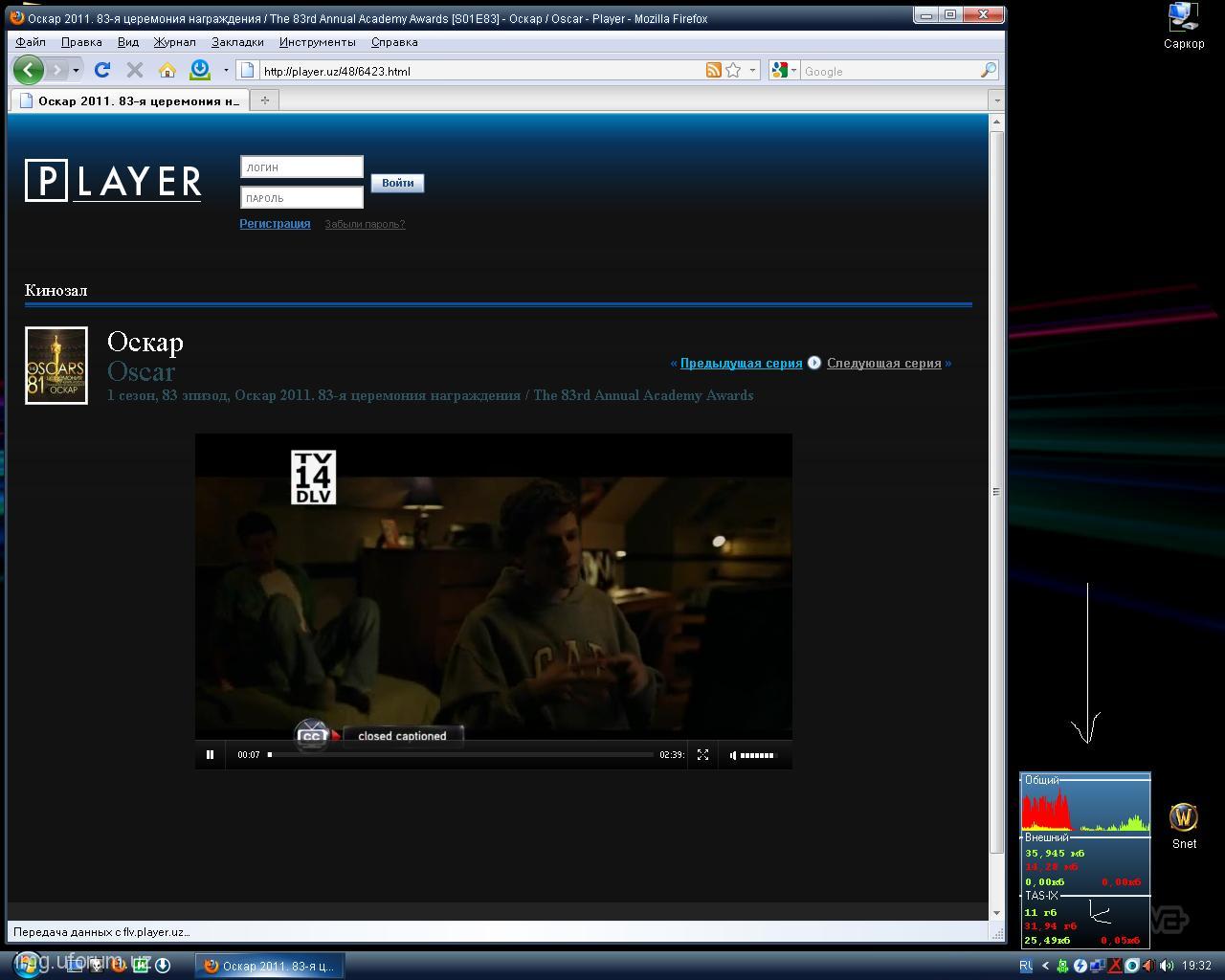Click the network computers tray icon

(x=1098, y=966)
